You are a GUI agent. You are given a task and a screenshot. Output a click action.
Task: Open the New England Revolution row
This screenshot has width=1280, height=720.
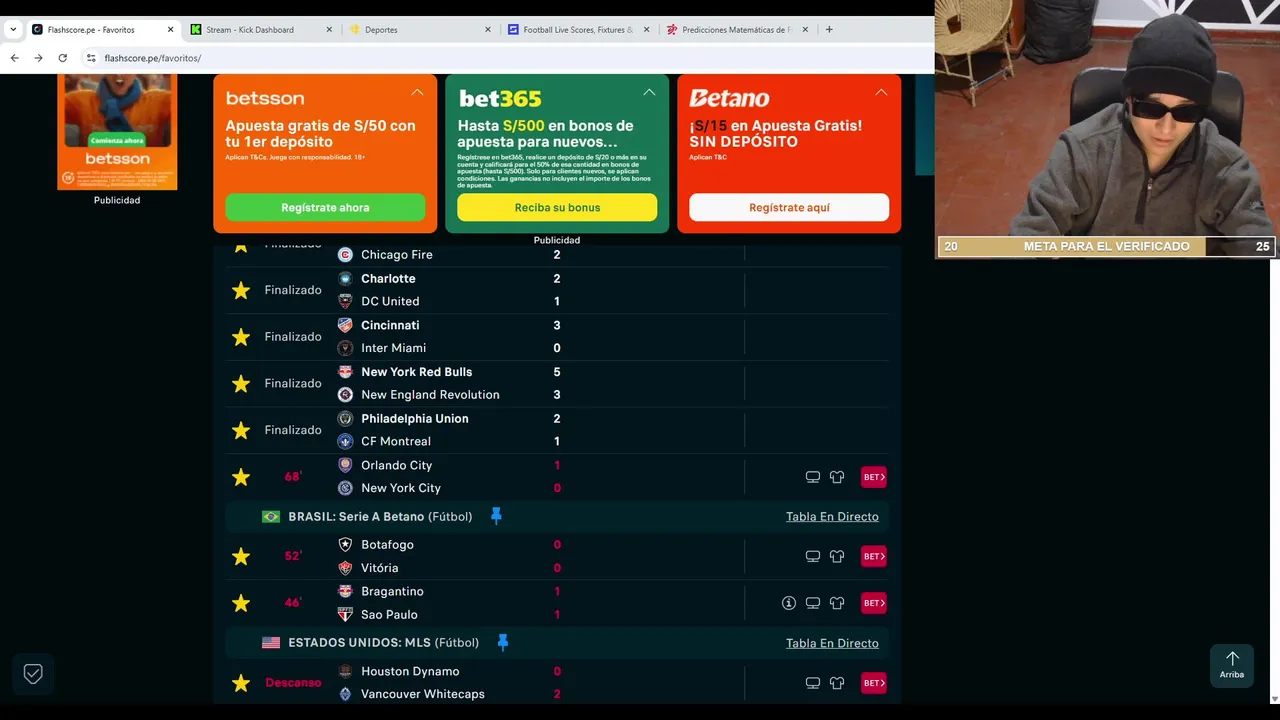click(x=430, y=395)
